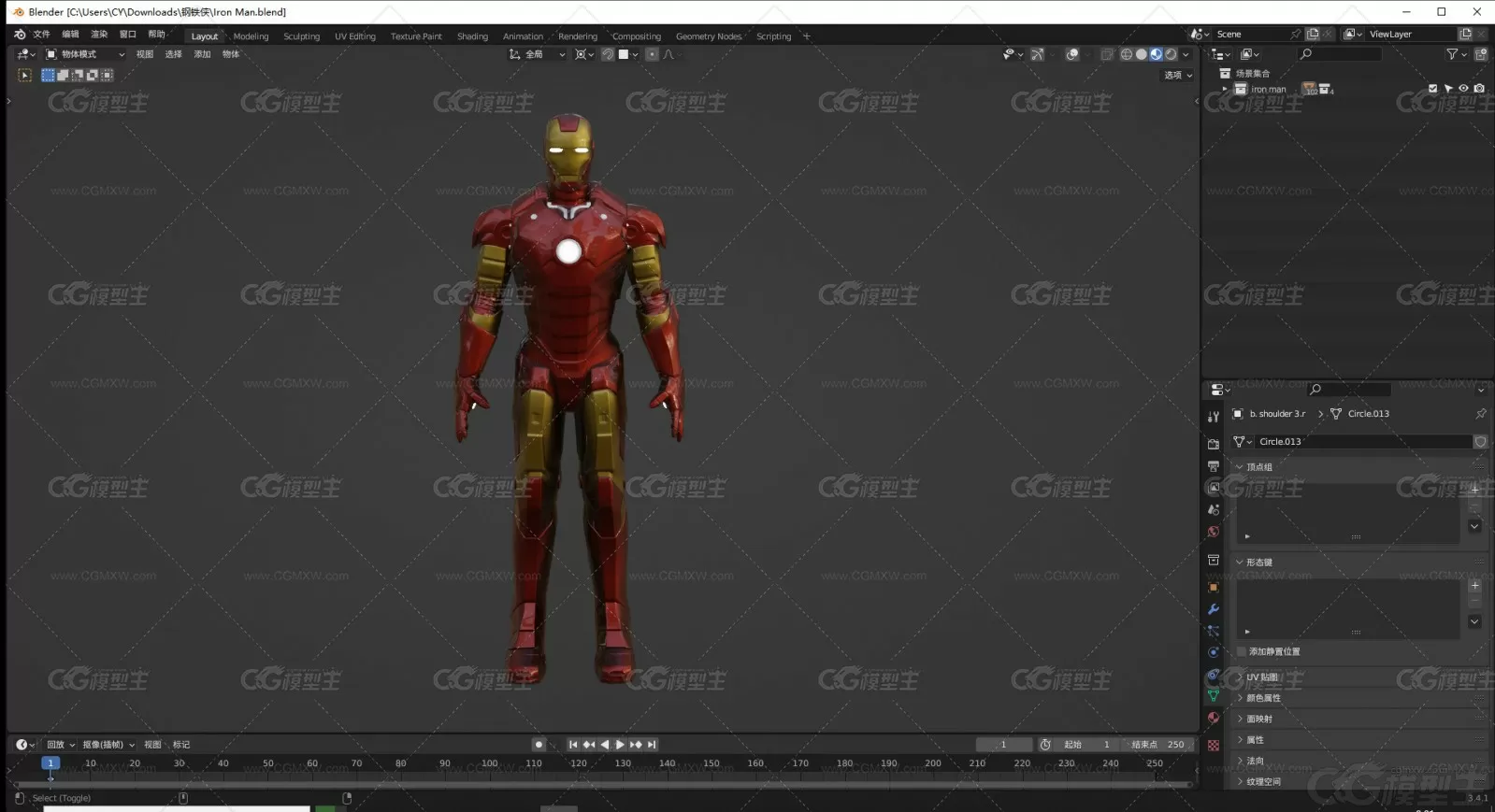Image resolution: width=1495 pixels, height=812 pixels.
Task: Open the transform orientation dropdown
Action: pos(537,54)
